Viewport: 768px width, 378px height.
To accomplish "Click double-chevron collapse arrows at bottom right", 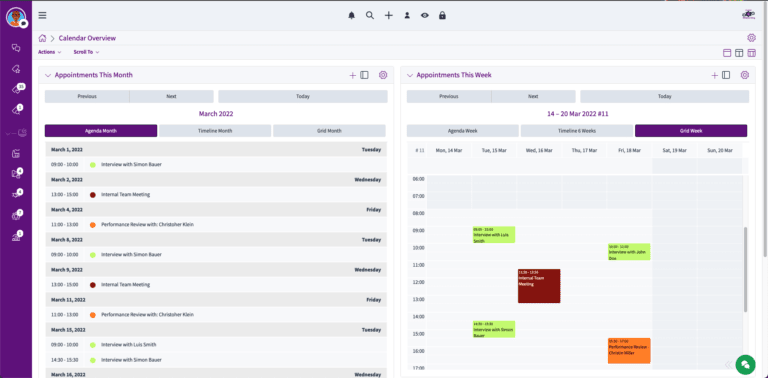I will [x=728, y=364].
